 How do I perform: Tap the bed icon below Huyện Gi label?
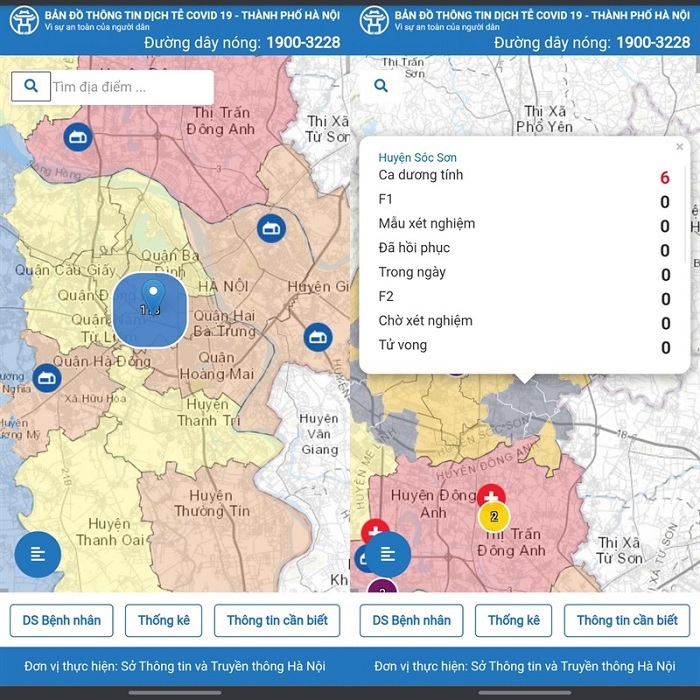[318, 337]
